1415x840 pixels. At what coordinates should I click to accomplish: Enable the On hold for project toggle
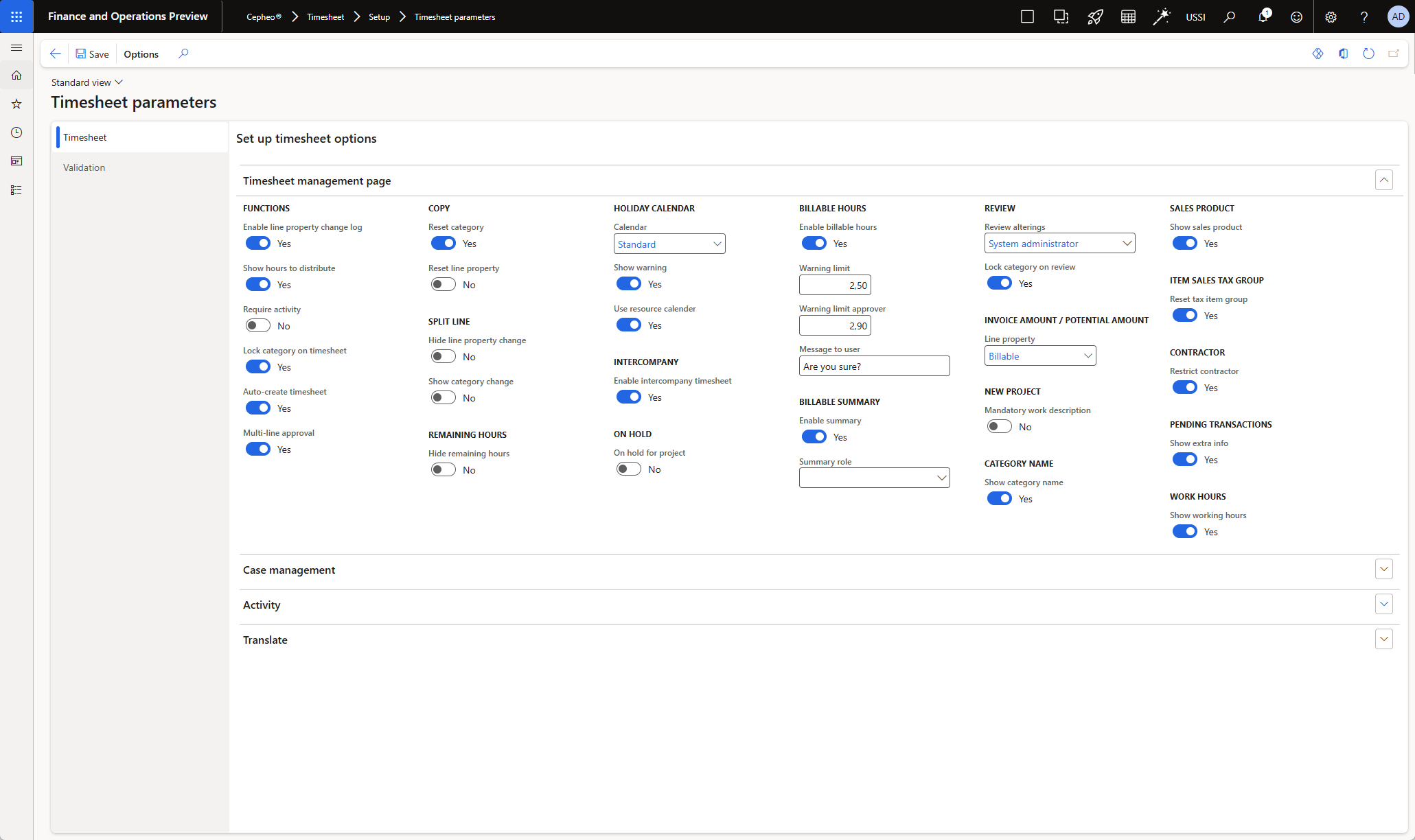(x=629, y=469)
